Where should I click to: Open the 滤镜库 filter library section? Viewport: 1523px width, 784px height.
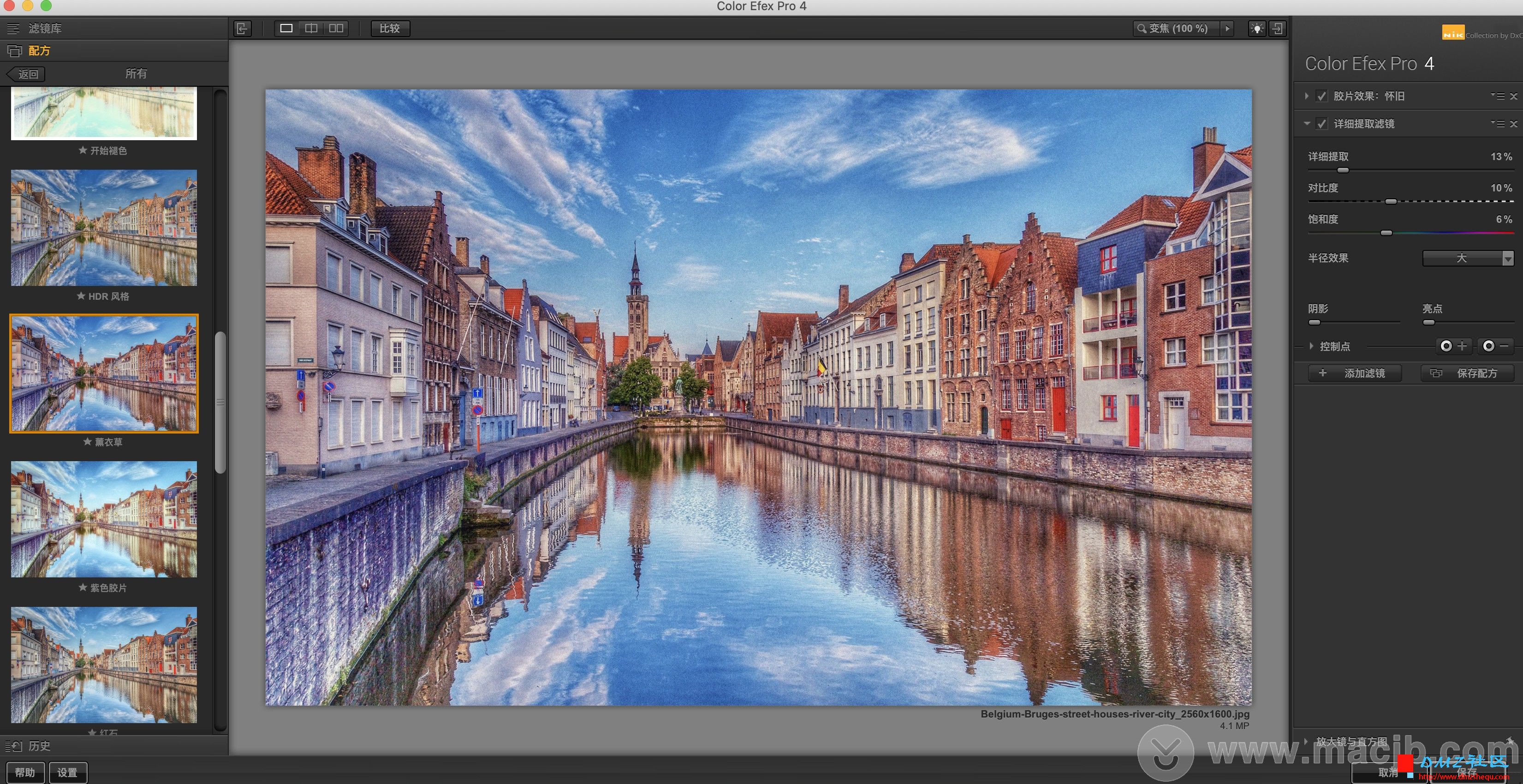114,29
